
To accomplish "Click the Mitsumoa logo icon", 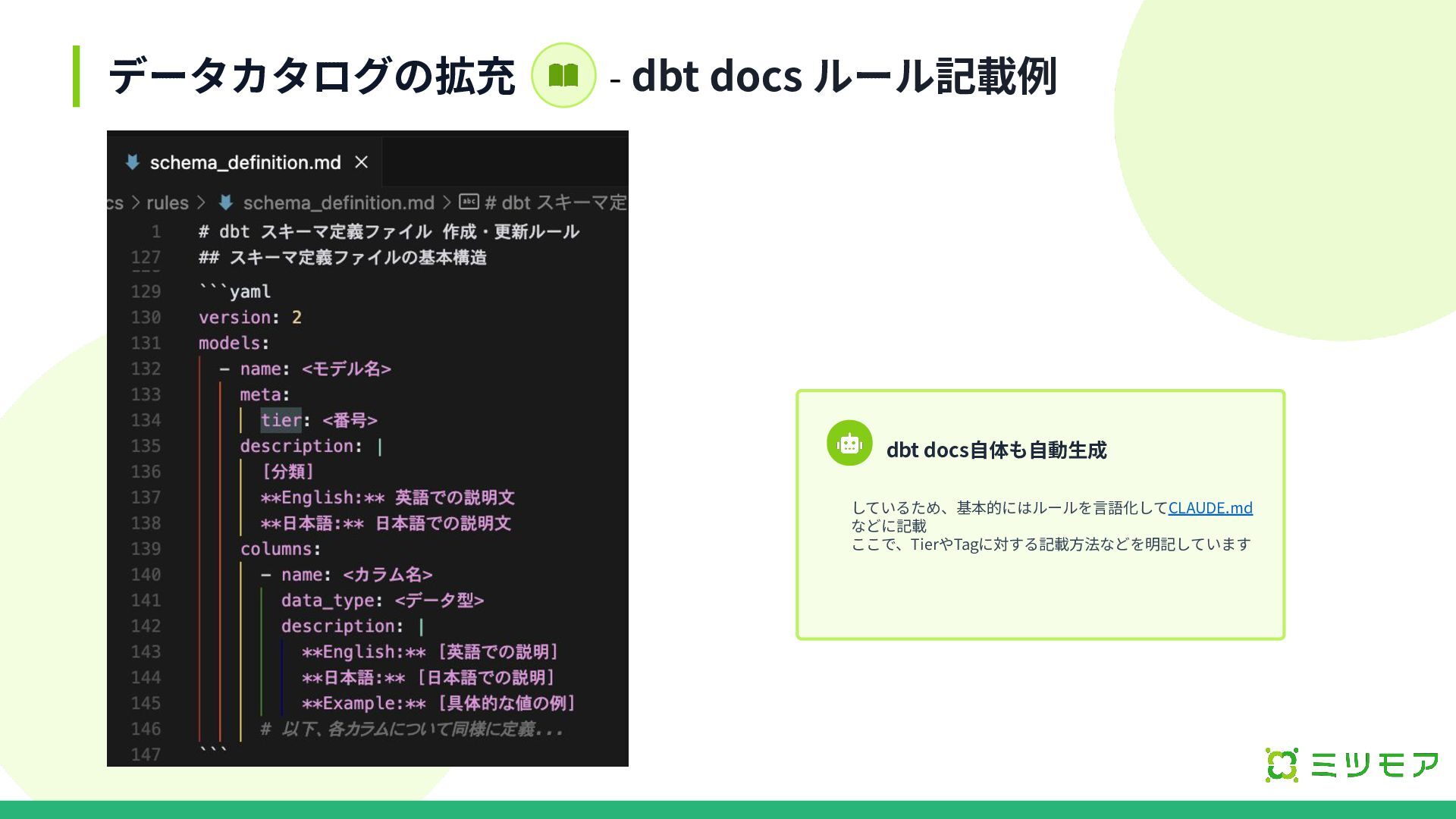I will click(x=1282, y=764).
